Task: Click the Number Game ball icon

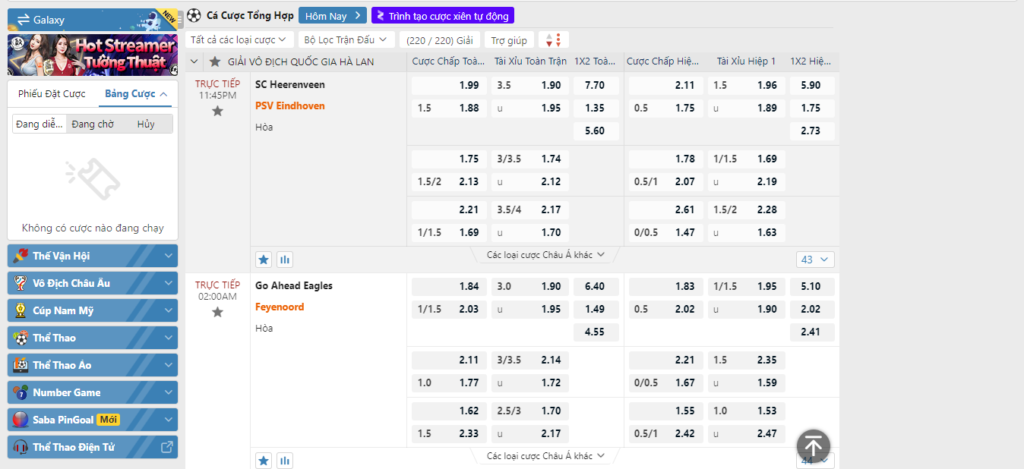Action: click(21, 393)
